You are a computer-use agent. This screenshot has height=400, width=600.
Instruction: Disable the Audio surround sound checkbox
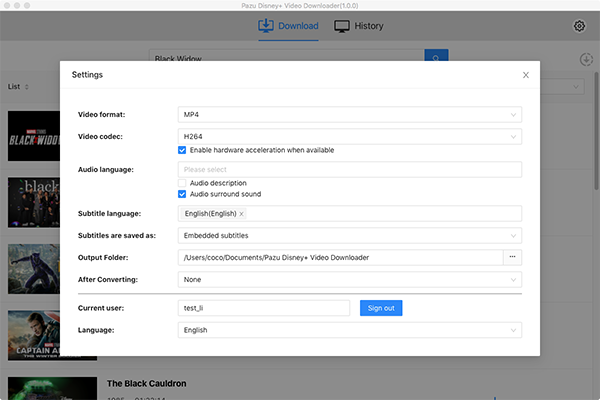[x=182, y=194]
